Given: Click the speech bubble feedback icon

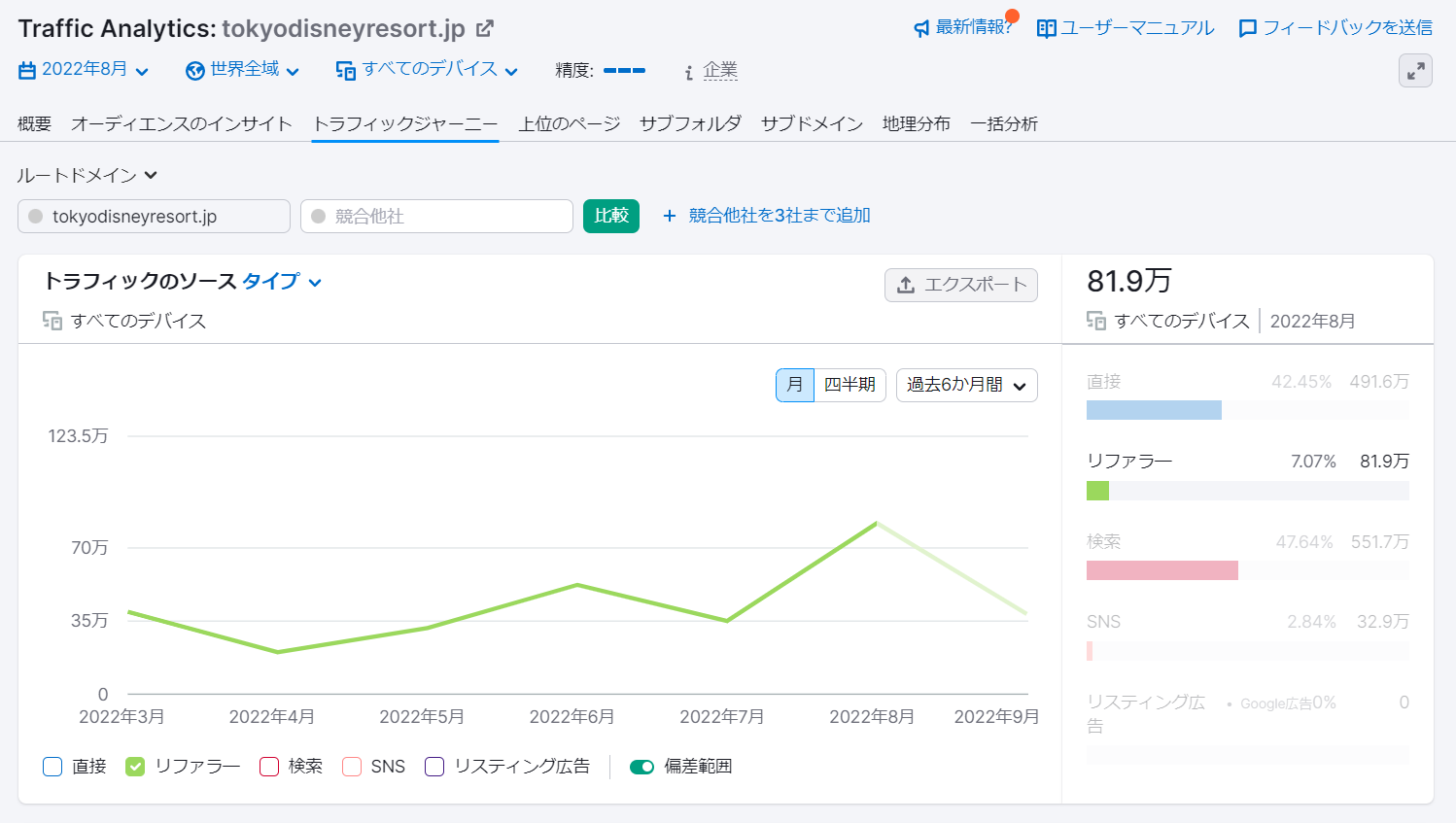Looking at the screenshot, I should coord(1248,29).
